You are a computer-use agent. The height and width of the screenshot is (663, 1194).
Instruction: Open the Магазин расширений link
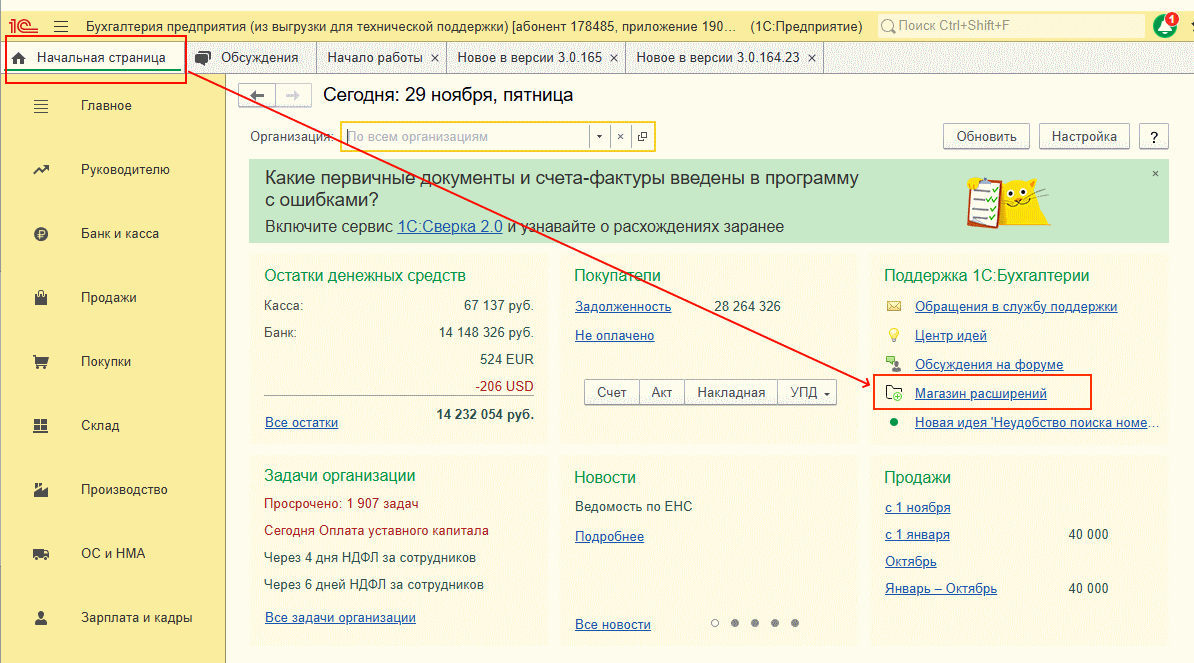coord(981,394)
